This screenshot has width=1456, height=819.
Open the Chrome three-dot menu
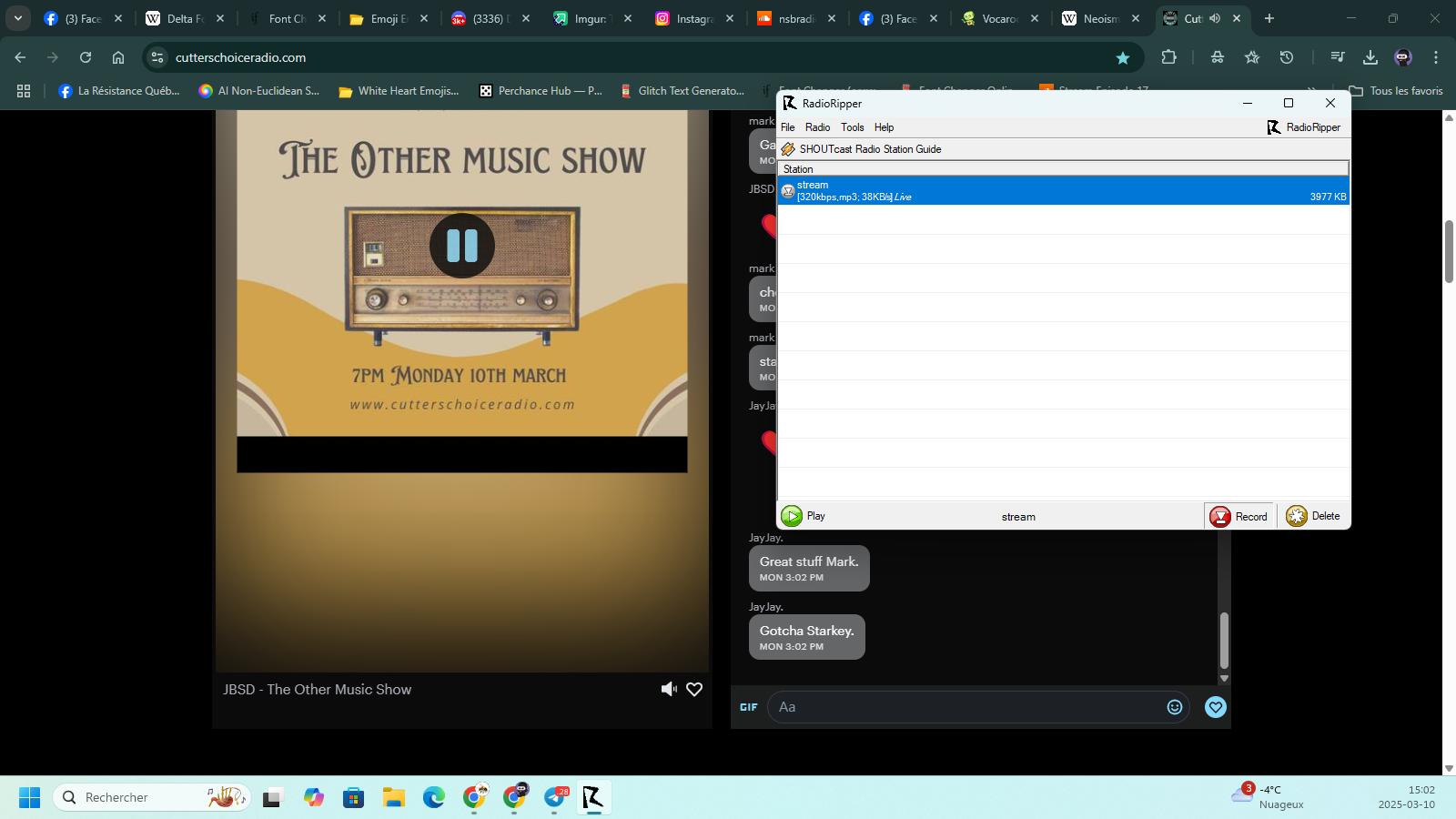(x=1436, y=57)
